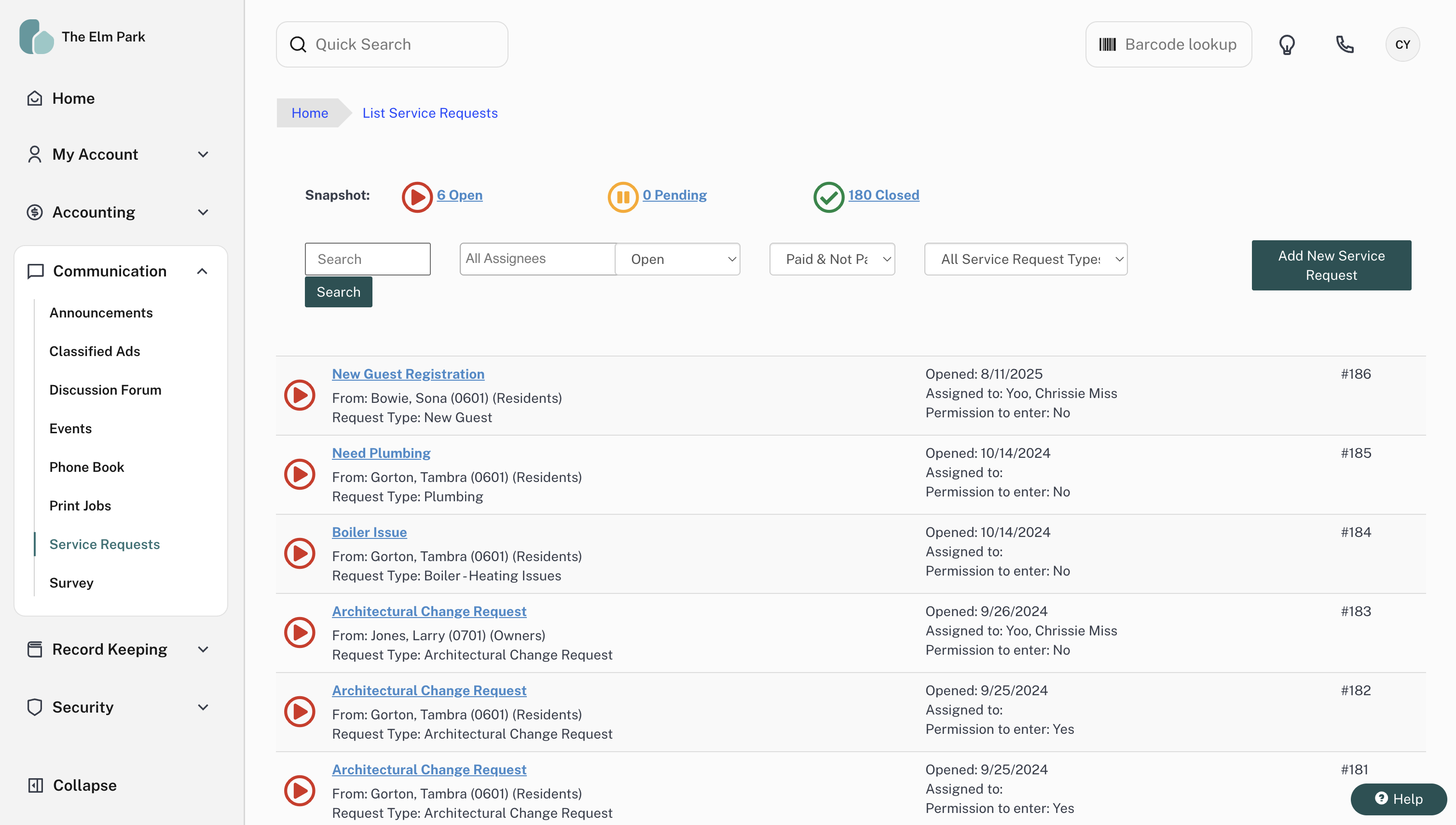Screen dimensions: 1456x825
Task: Open Barcode lookup
Action: [1168, 44]
